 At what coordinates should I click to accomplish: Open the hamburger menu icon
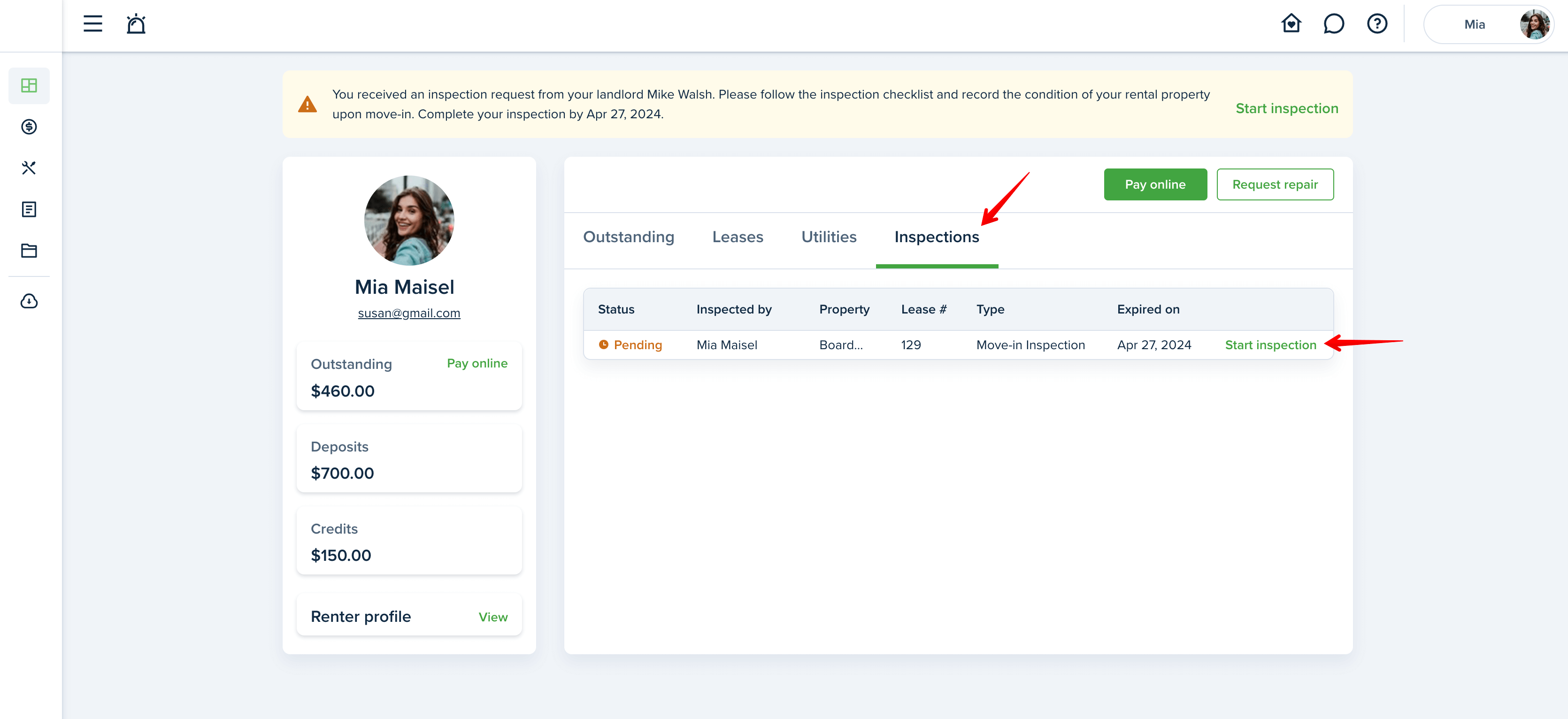[x=92, y=24]
